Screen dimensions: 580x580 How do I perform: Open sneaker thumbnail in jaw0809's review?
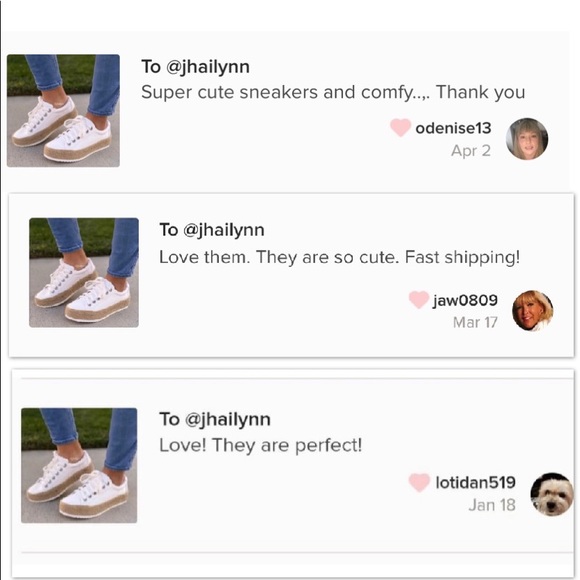84,273
